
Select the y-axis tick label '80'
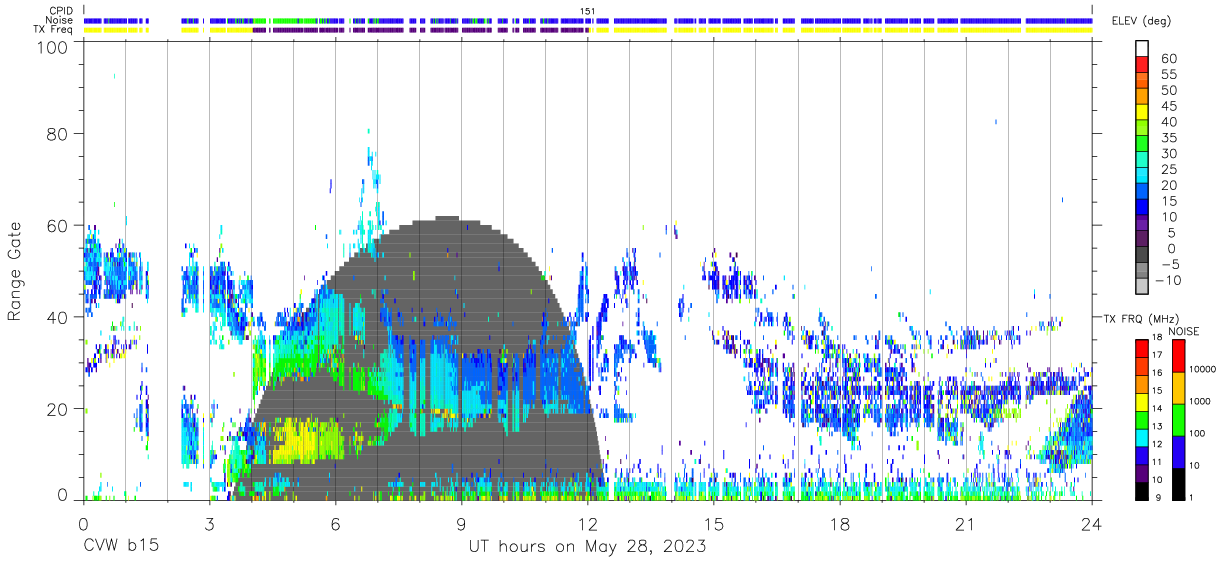coord(59,133)
